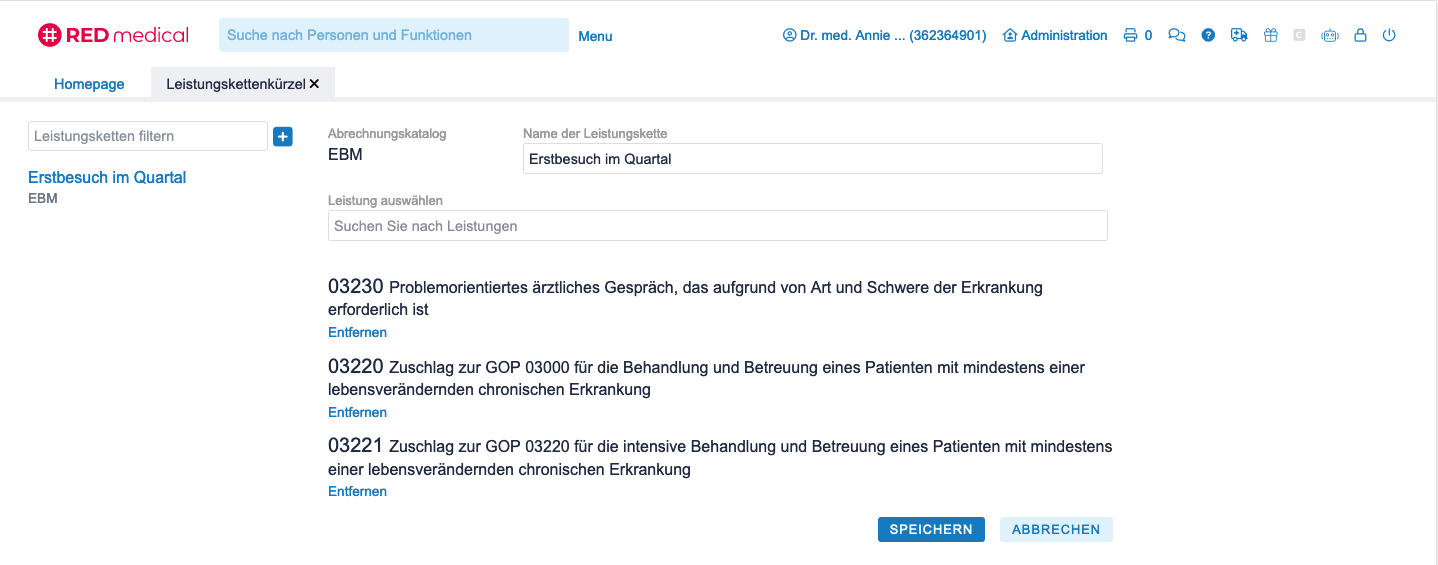Open the chat messages icon
The width and height of the screenshot is (1438, 565).
[x=1177, y=36]
